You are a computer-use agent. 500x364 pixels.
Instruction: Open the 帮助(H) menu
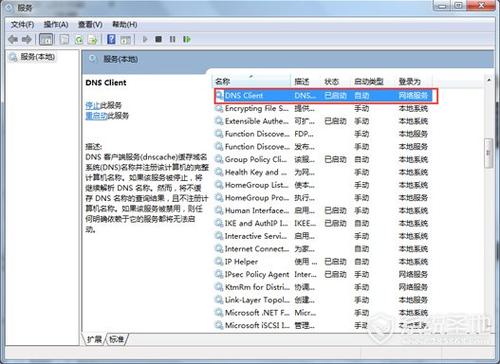click(x=125, y=25)
